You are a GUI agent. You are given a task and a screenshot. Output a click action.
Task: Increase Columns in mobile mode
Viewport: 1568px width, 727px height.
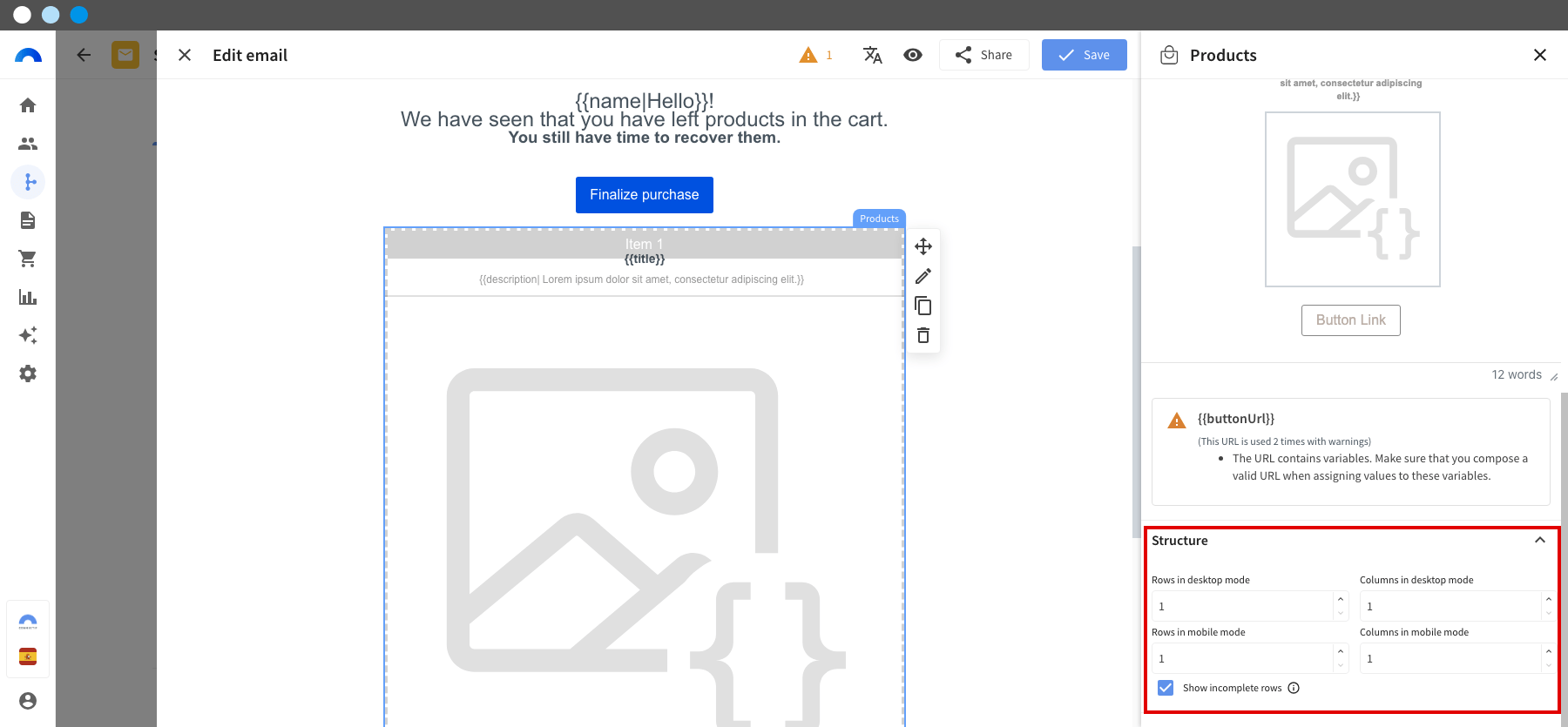pos(1548,651)
